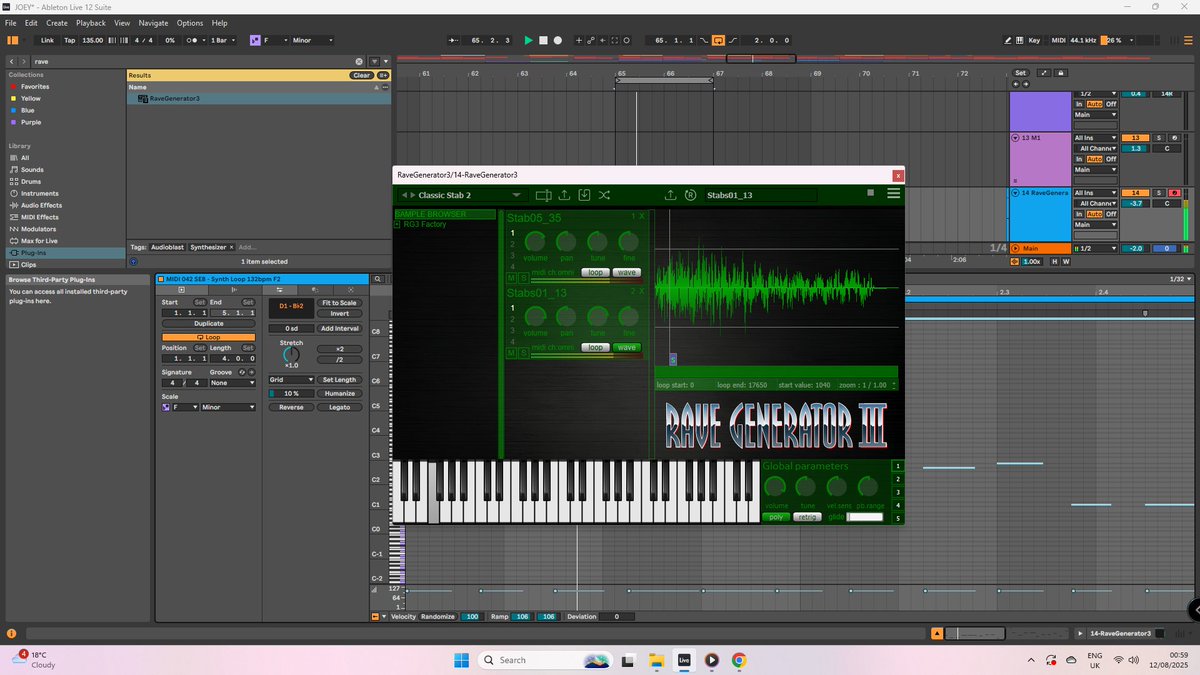Go back with browser history left arrow
The height and width of the screenshot is (675, 1200).
click(x=11, y=61)
